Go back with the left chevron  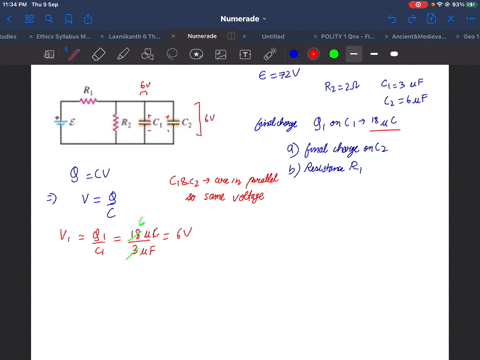[x=9, y=19]
